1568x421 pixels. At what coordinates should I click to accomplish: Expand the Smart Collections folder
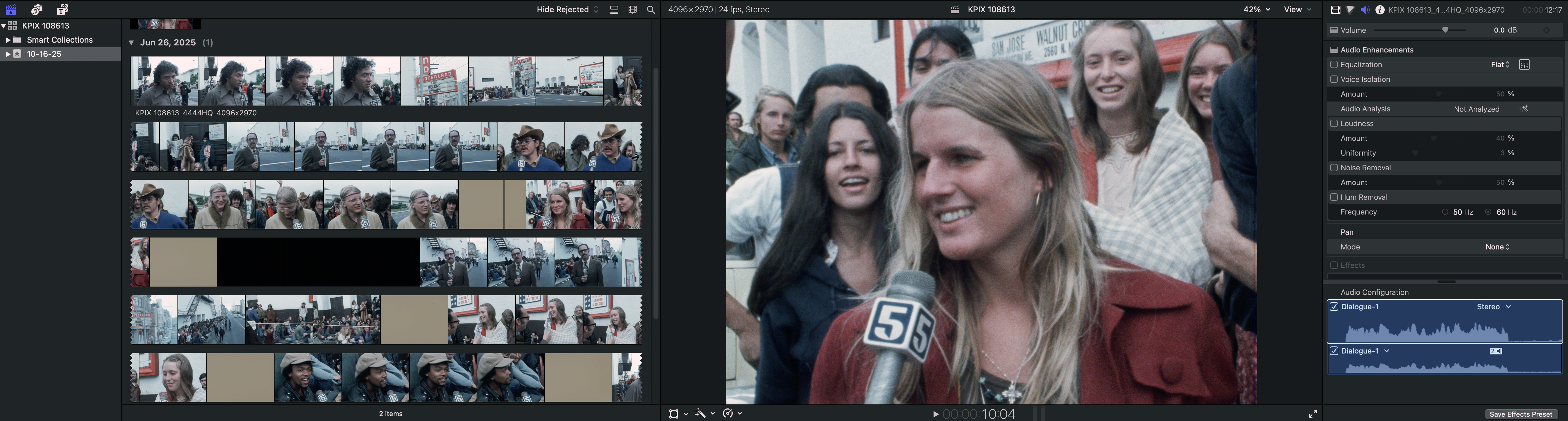(8, 40)
